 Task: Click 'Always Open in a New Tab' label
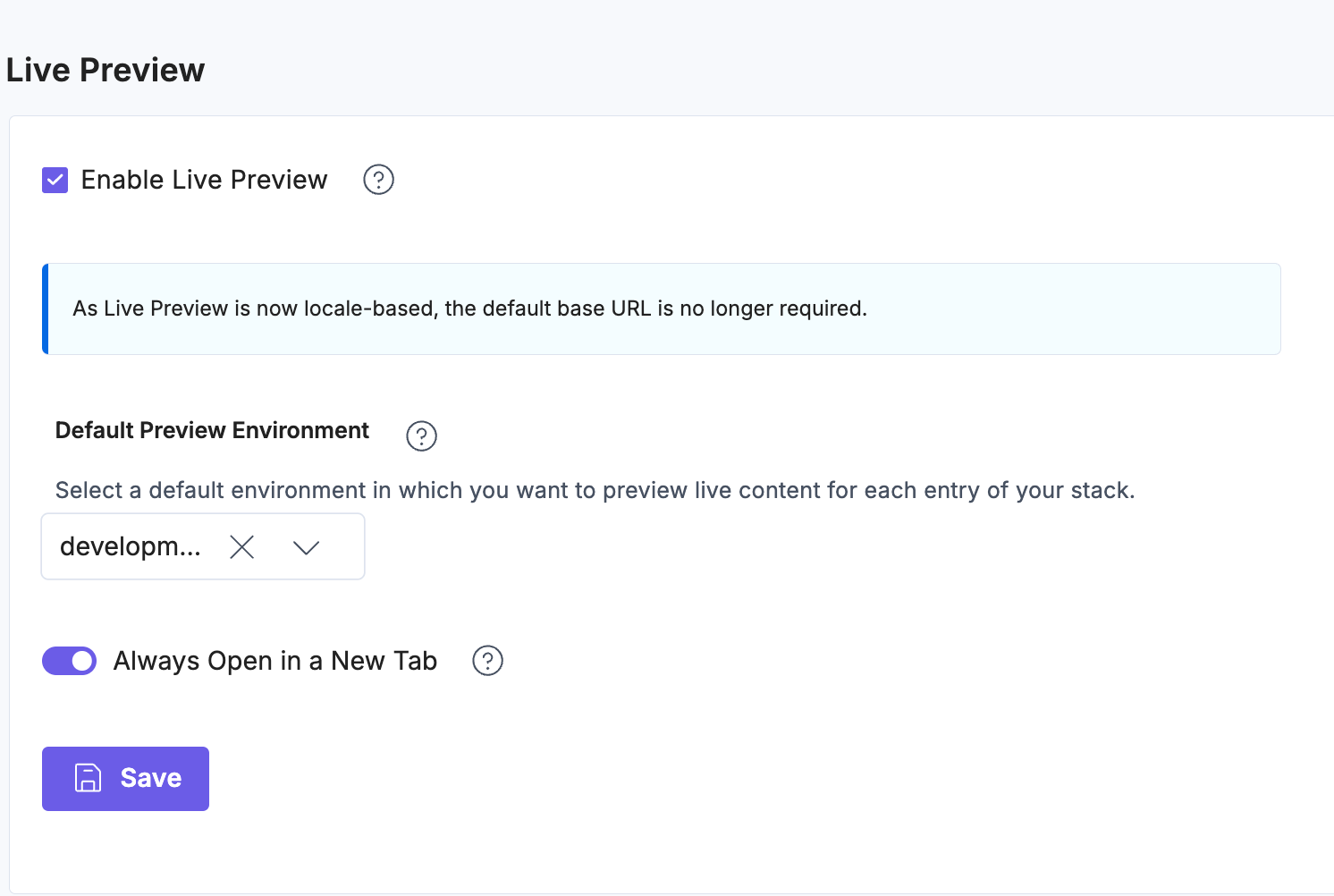coord(274,661)
